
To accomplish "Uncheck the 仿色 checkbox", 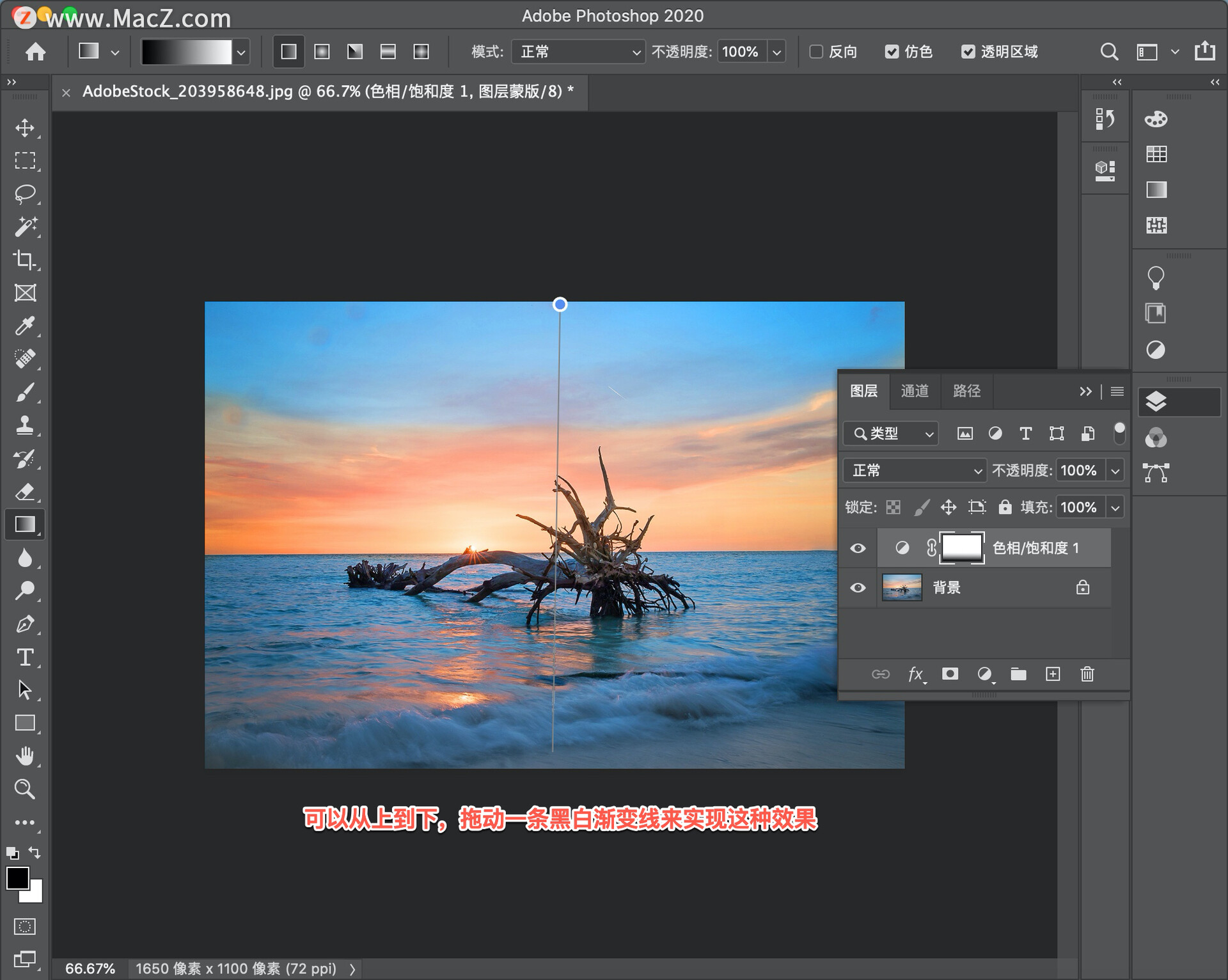I will (892, 52).
